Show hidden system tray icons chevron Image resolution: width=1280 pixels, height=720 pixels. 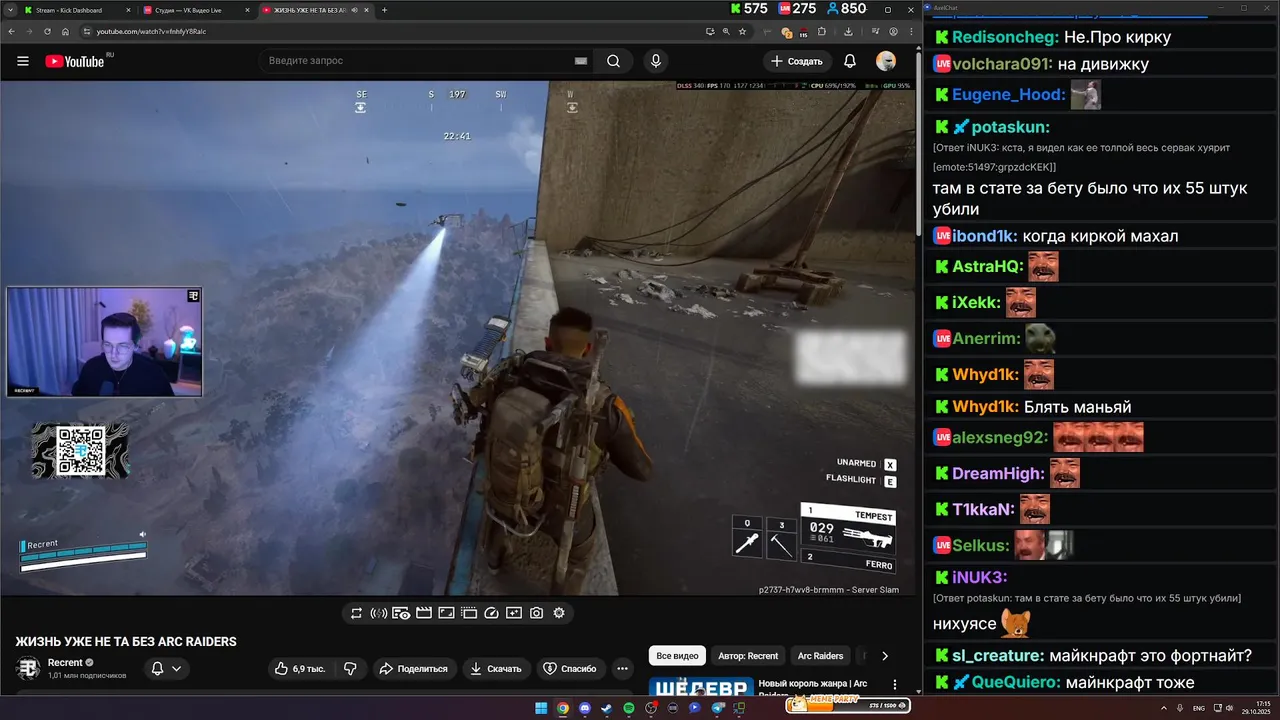click(1165, 708)
